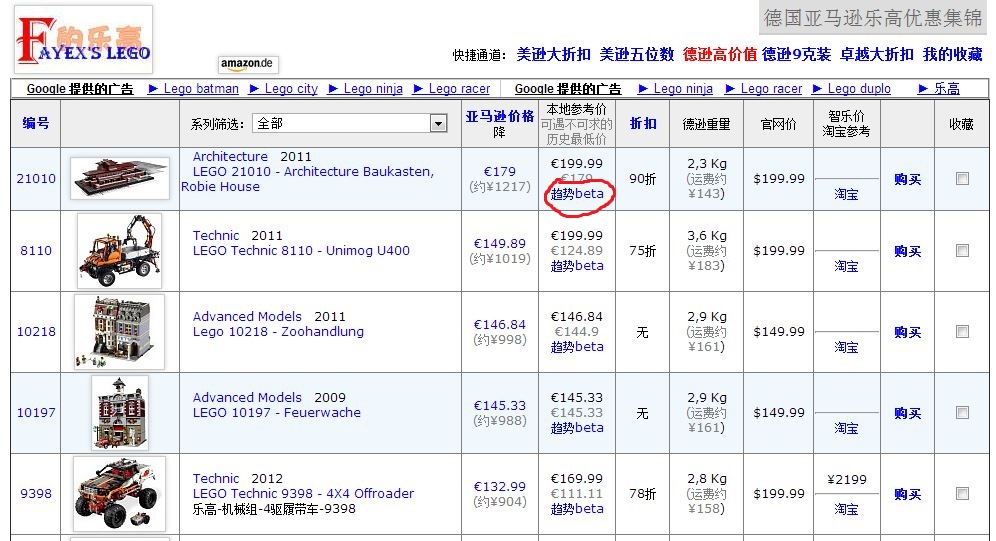Open the Feuerwache 10197 thumbnail image

(120, 413)
